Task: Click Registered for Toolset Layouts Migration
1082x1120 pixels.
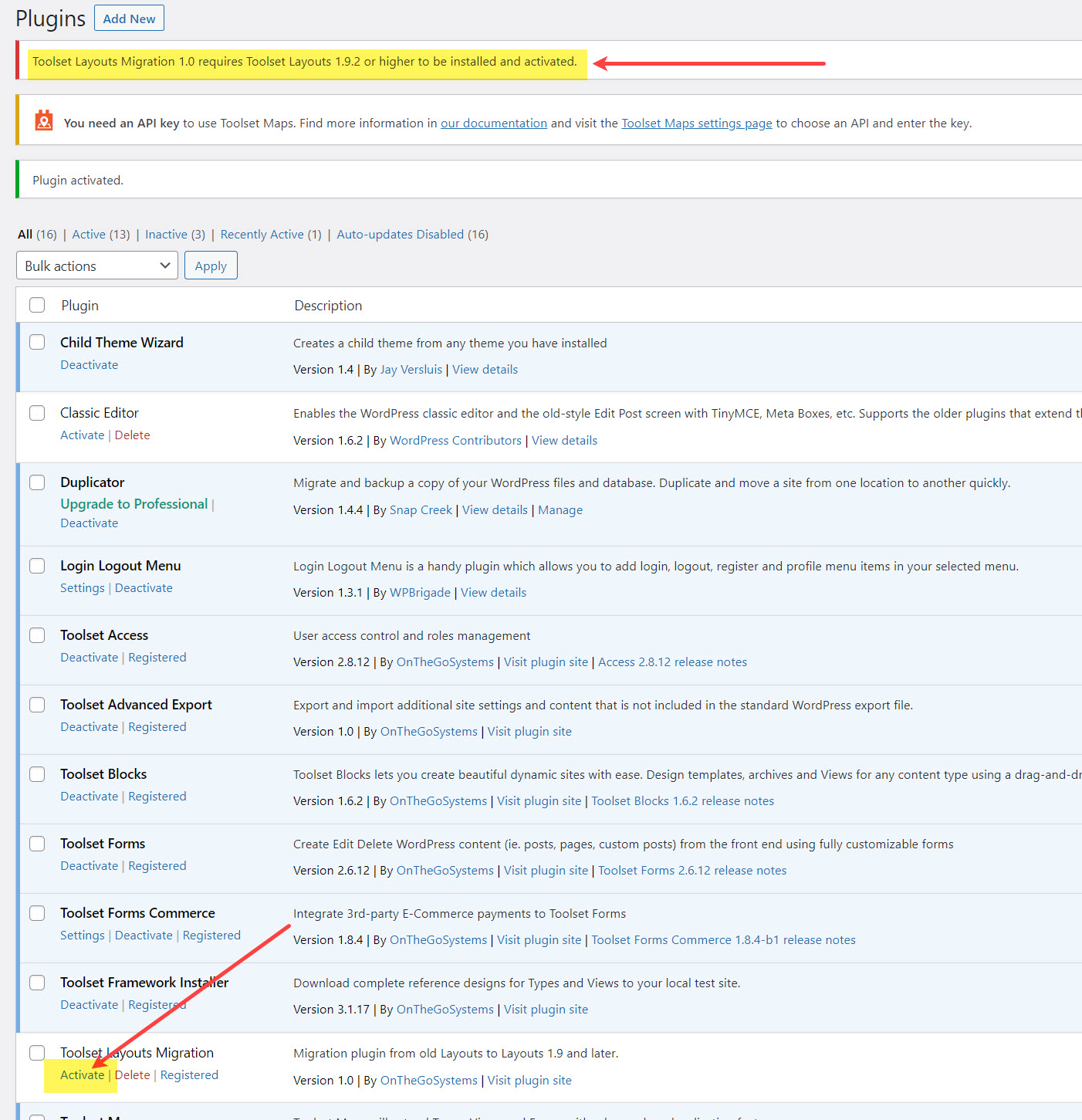Action: point(189,1075)
